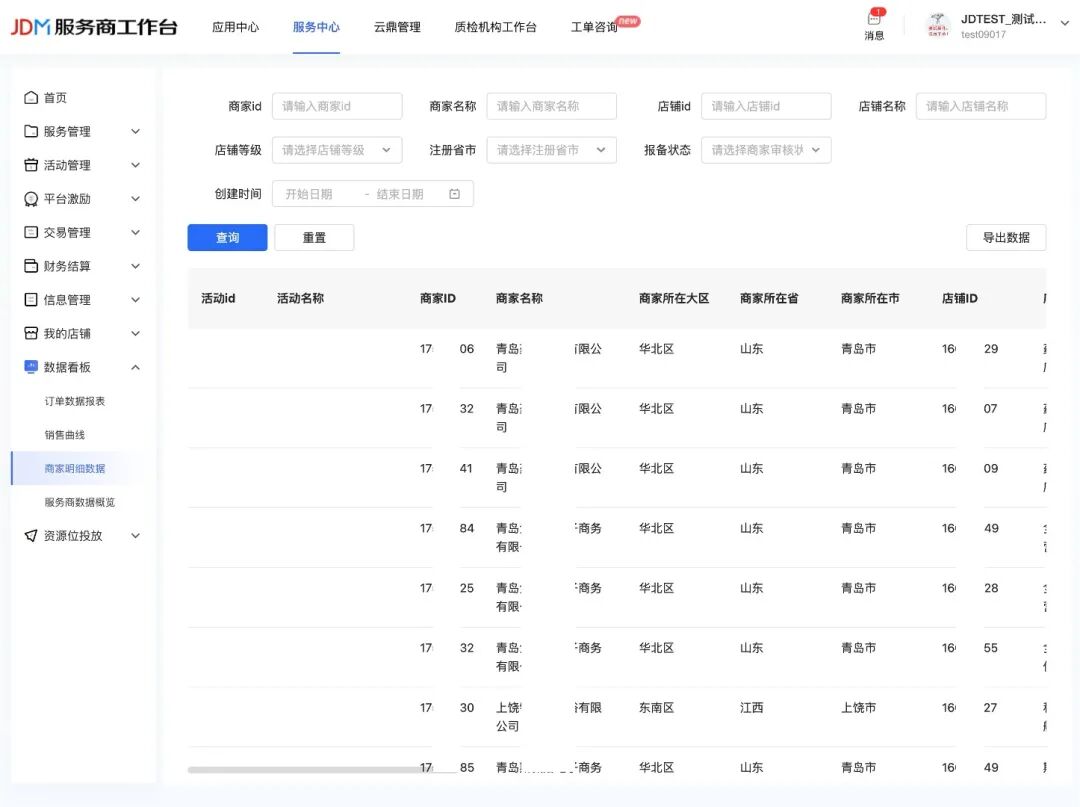Click the 财务结算 wallet icon
1080x807 pixels.
click(x=31, y=266)
